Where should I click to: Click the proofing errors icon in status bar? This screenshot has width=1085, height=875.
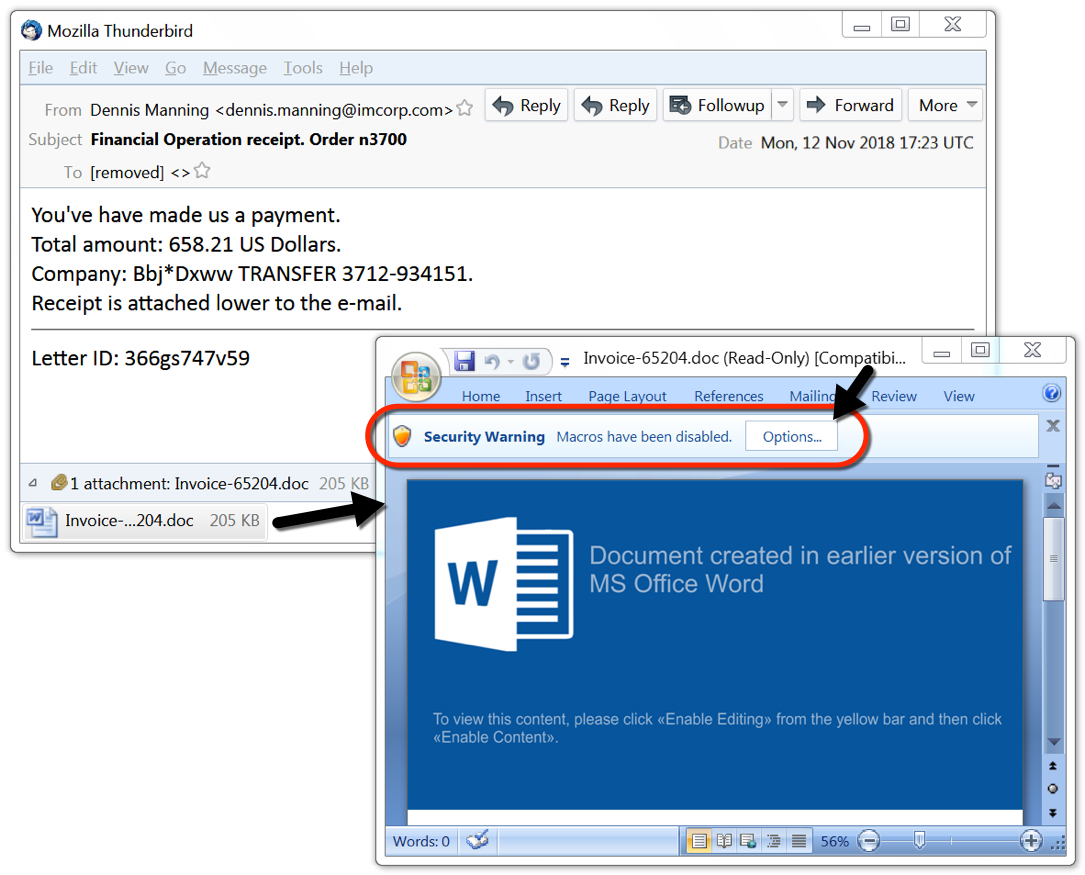click(x=477, y=840)
